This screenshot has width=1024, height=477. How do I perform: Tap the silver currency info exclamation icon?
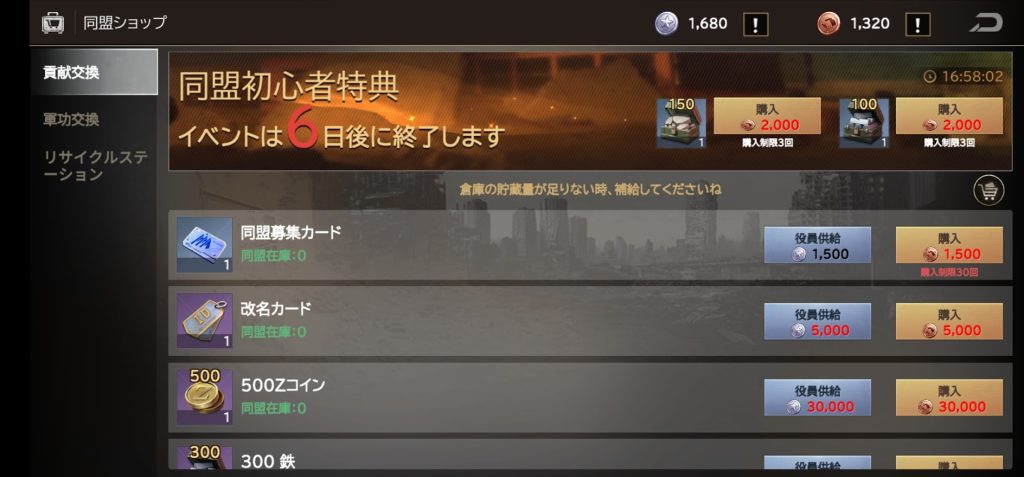click(756, 24)
